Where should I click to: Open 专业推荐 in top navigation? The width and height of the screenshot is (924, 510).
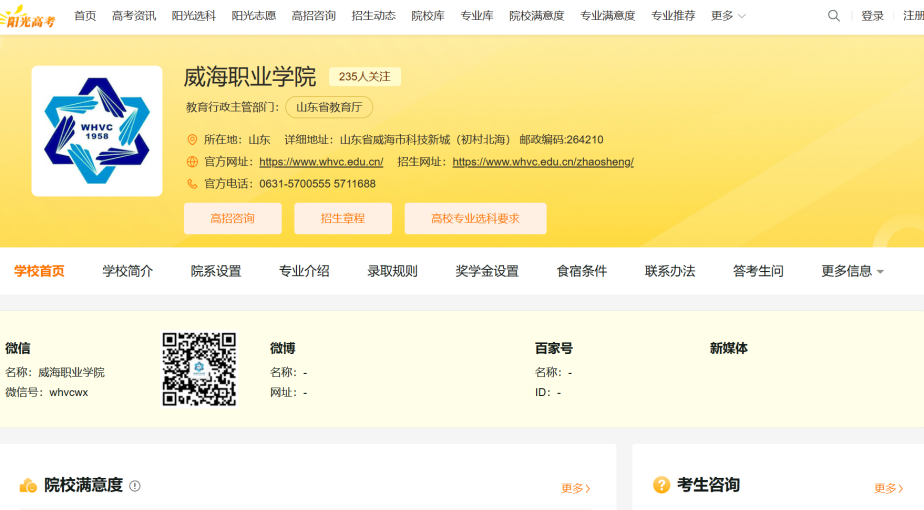[x=673, y=16]
